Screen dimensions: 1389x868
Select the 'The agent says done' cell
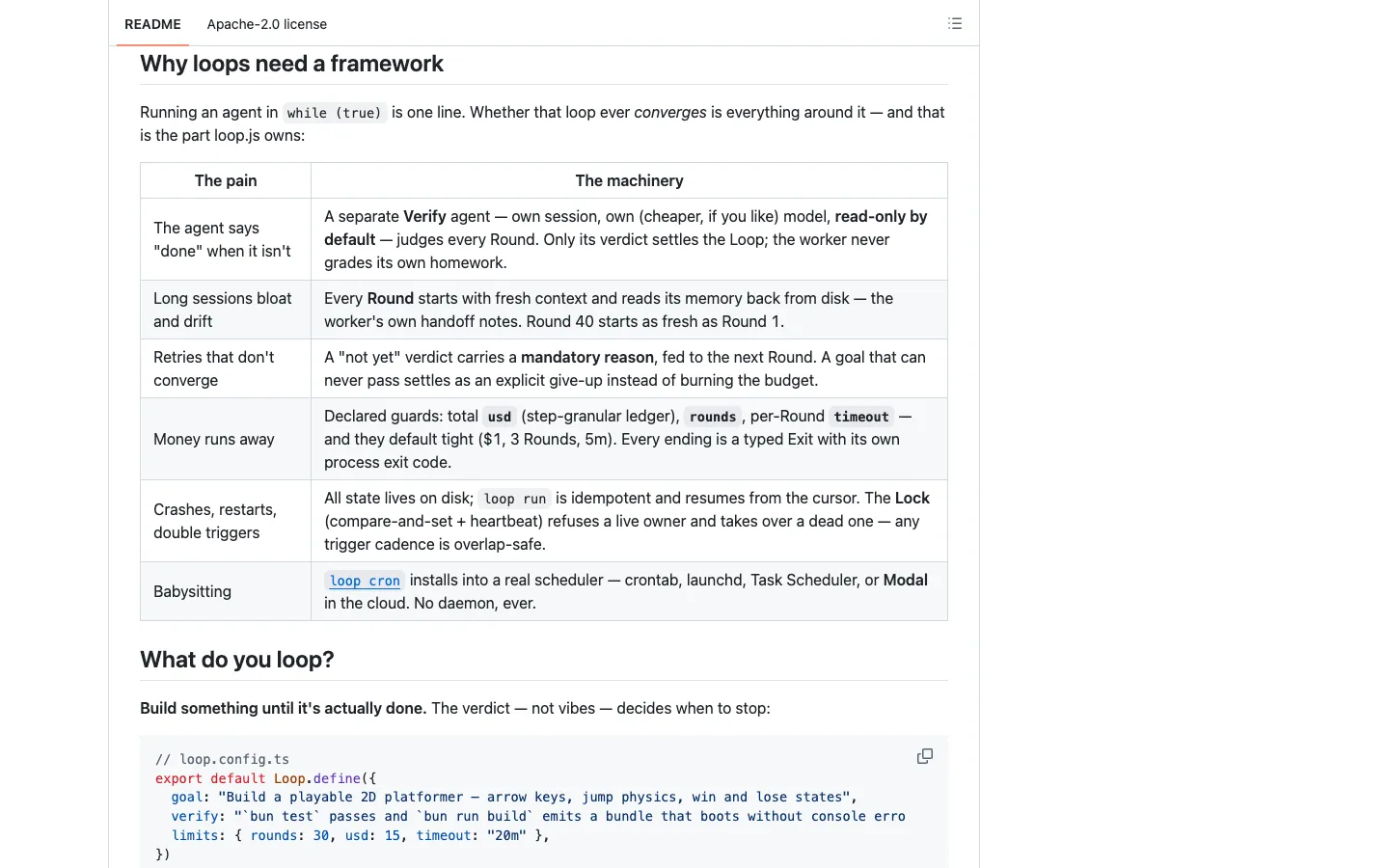click(226, 239)
